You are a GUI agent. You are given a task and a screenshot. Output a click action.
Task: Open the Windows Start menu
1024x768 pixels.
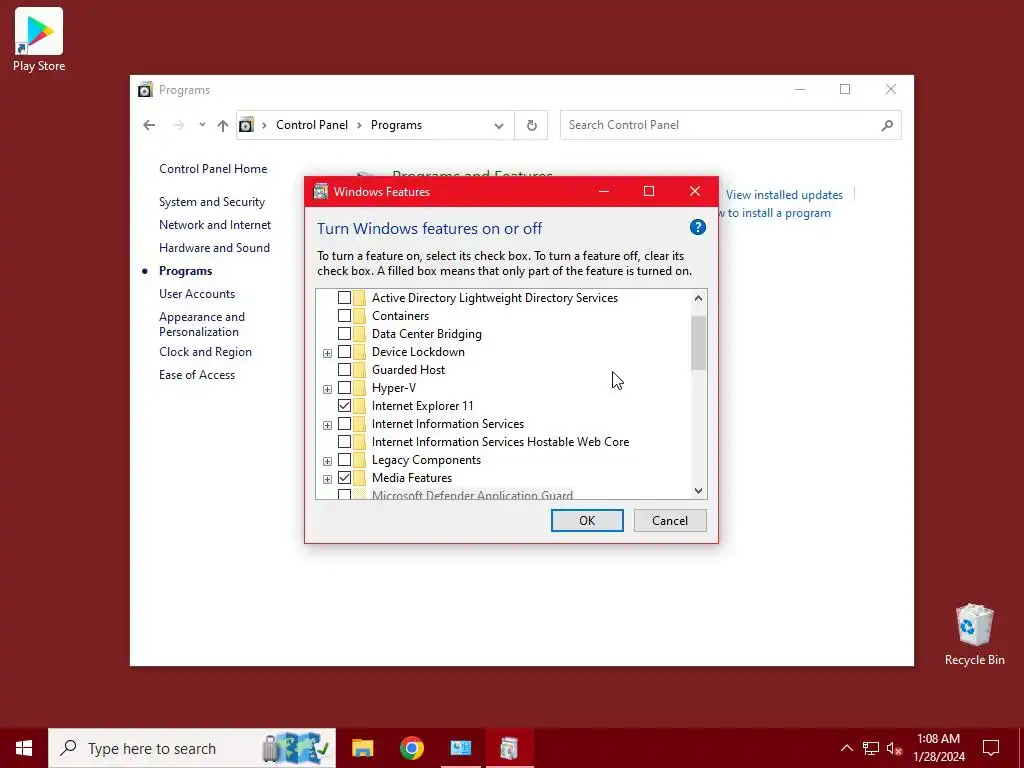pos(24,748)
